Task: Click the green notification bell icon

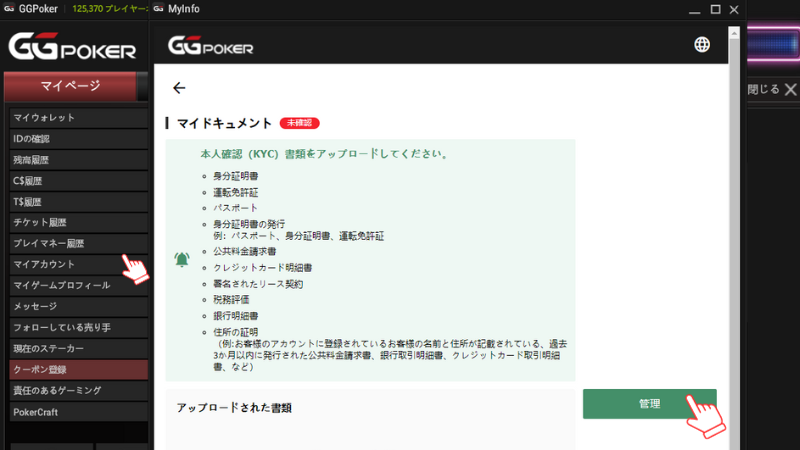Action: coord(182,259)
